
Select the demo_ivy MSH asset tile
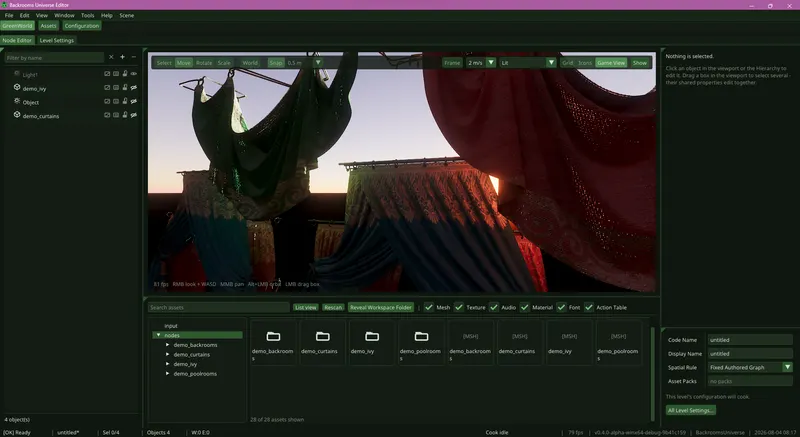[569, 342]
